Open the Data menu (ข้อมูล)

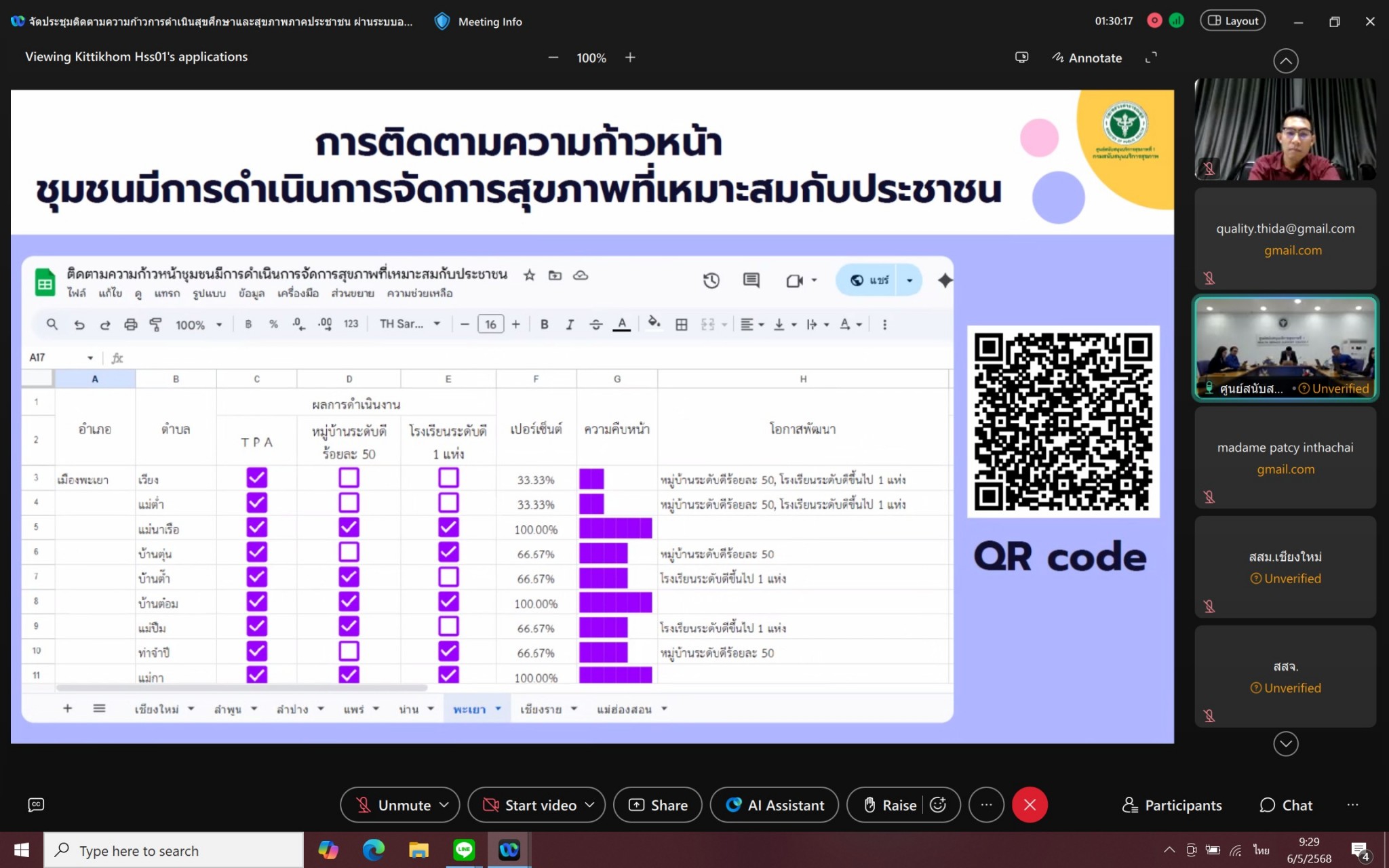(252, 293)
